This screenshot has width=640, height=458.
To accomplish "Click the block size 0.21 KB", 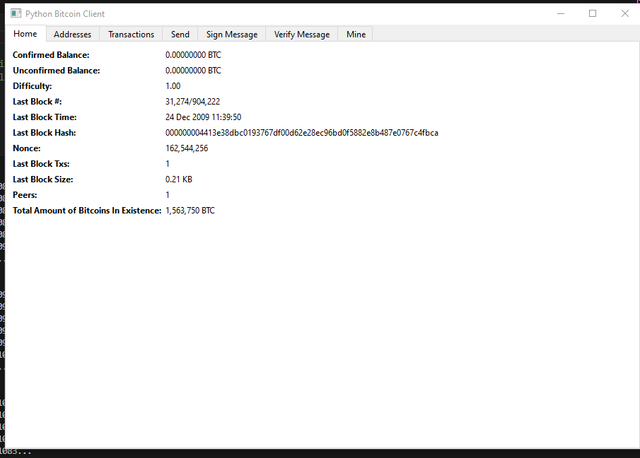I will pos(179,179).
